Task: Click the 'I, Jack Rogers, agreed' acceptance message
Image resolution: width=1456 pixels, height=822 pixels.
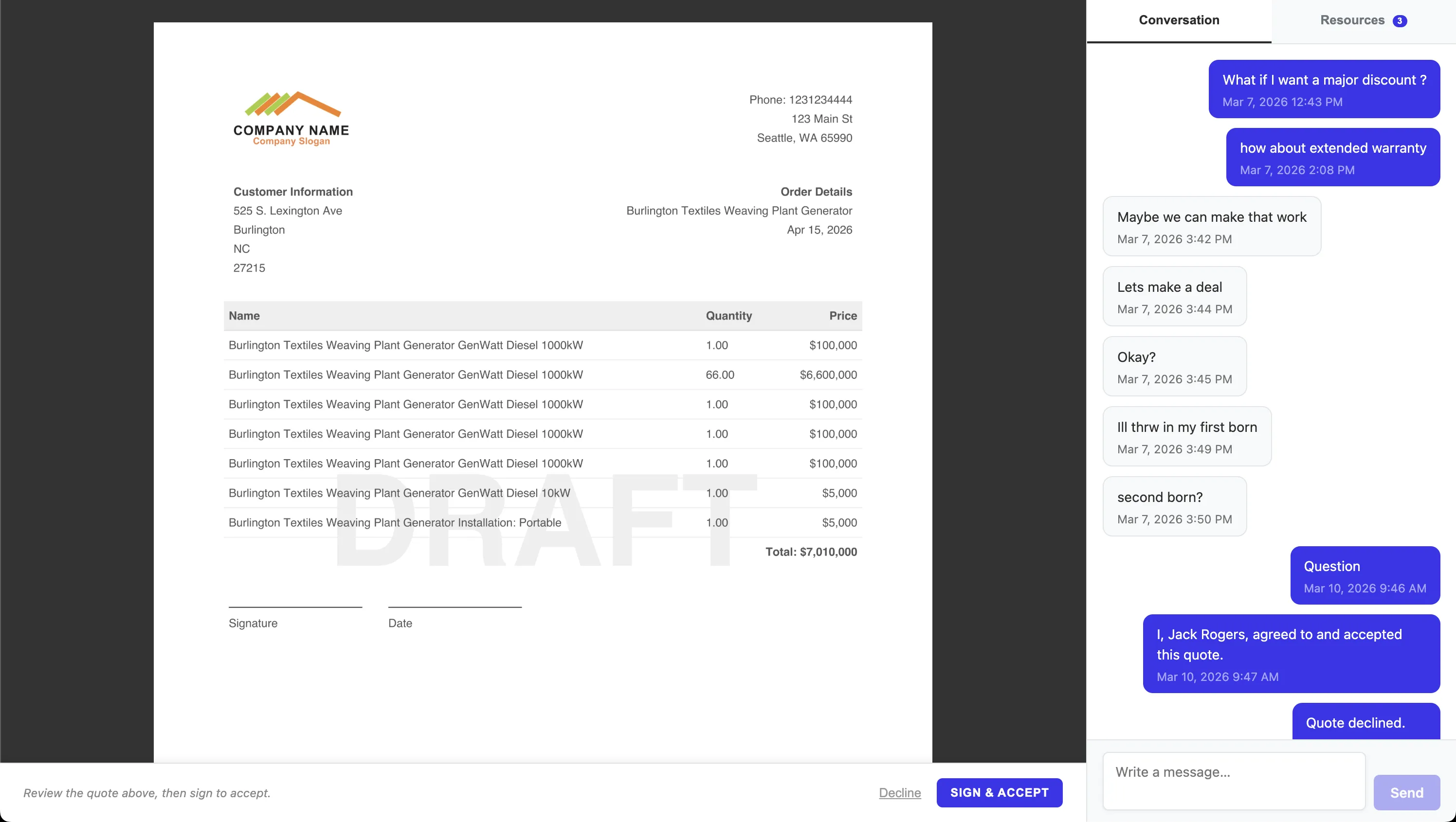Action: tap(1292, 654)
